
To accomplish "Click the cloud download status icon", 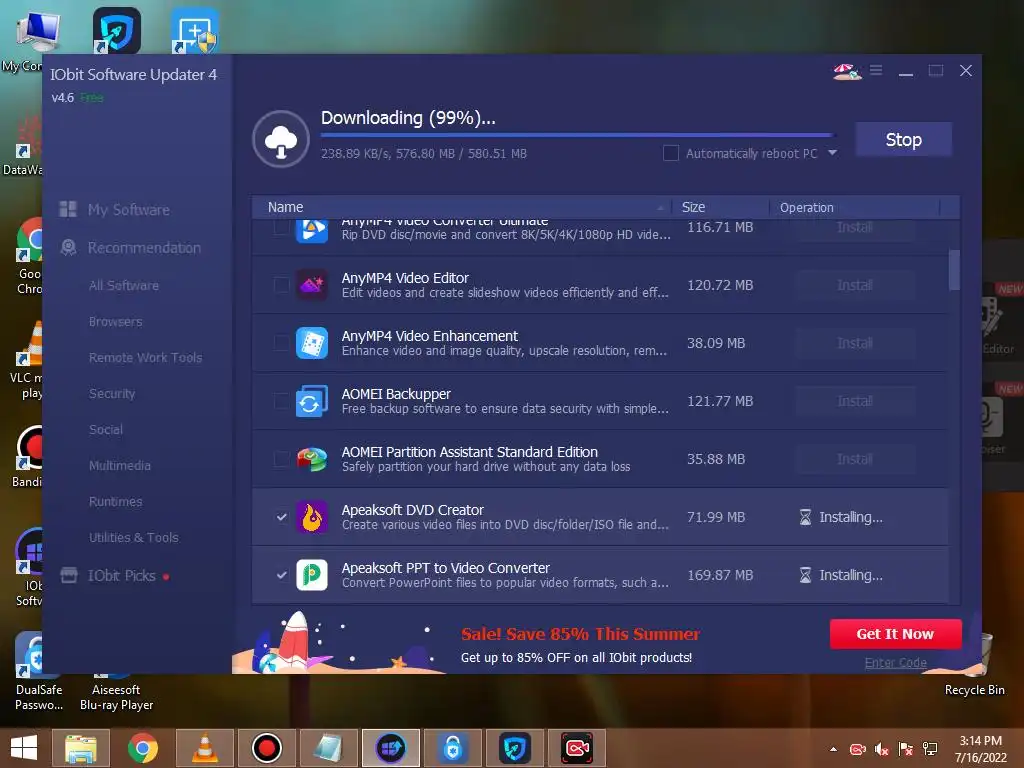I will 281,139.
